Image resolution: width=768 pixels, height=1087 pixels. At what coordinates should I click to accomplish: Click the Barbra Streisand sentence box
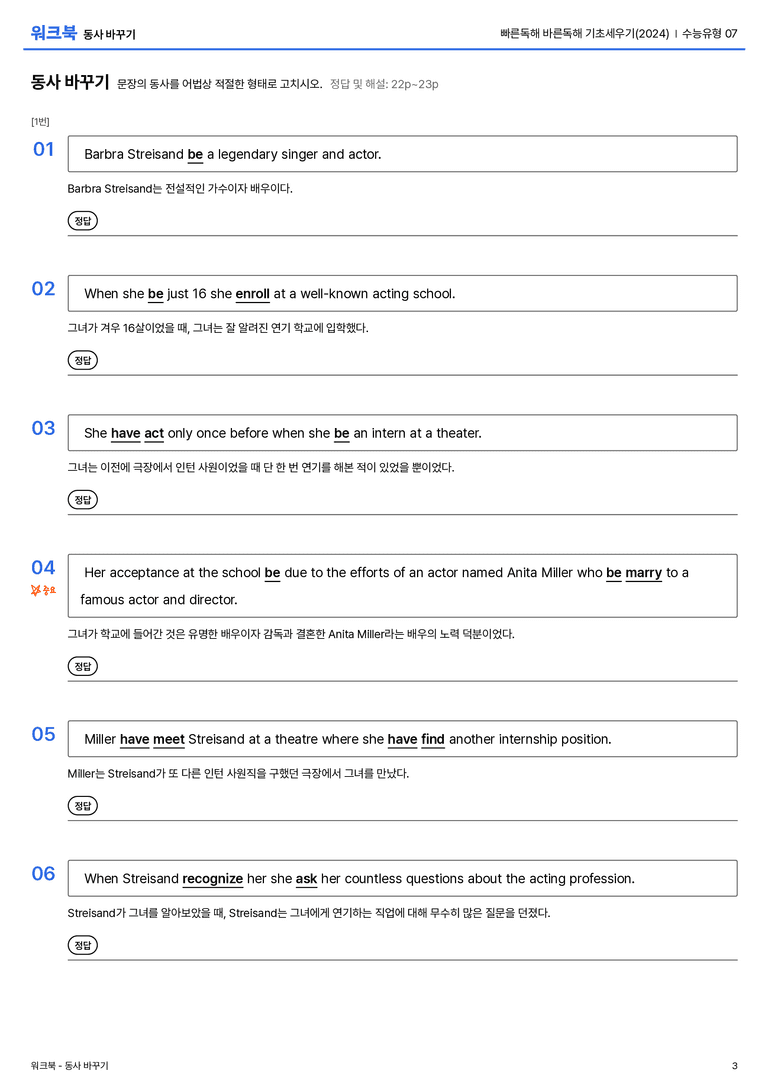403,154
